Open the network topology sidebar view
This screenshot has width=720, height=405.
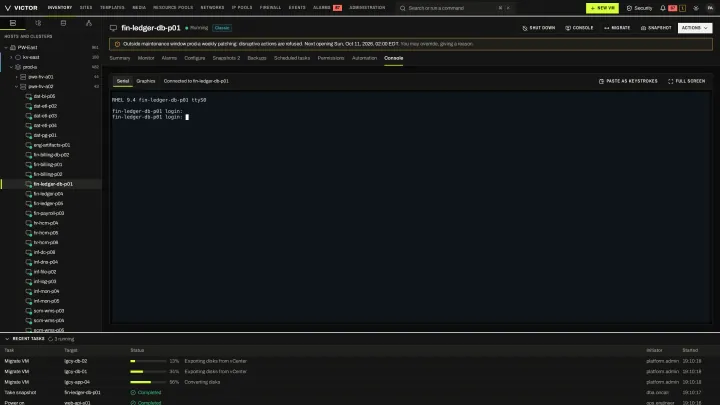(89, 23)
